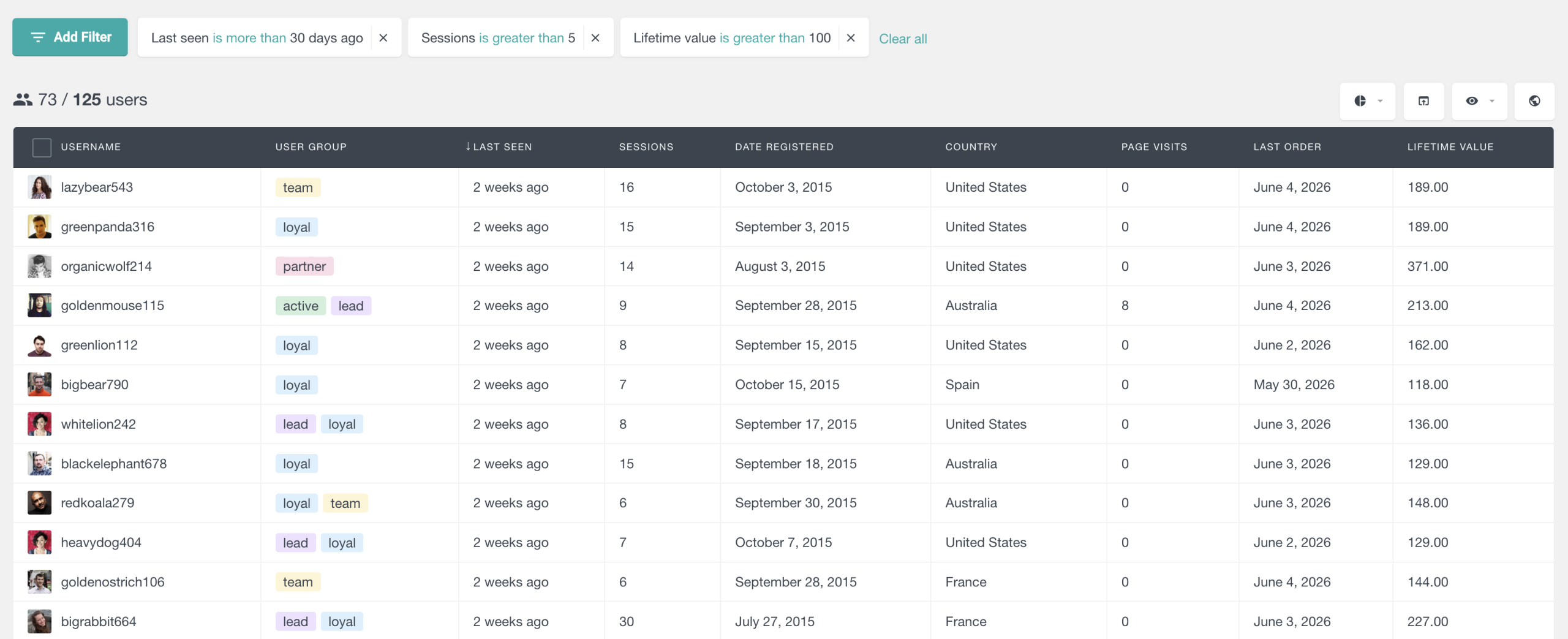Open user bigrabbit664

click(x=98, y=622)
